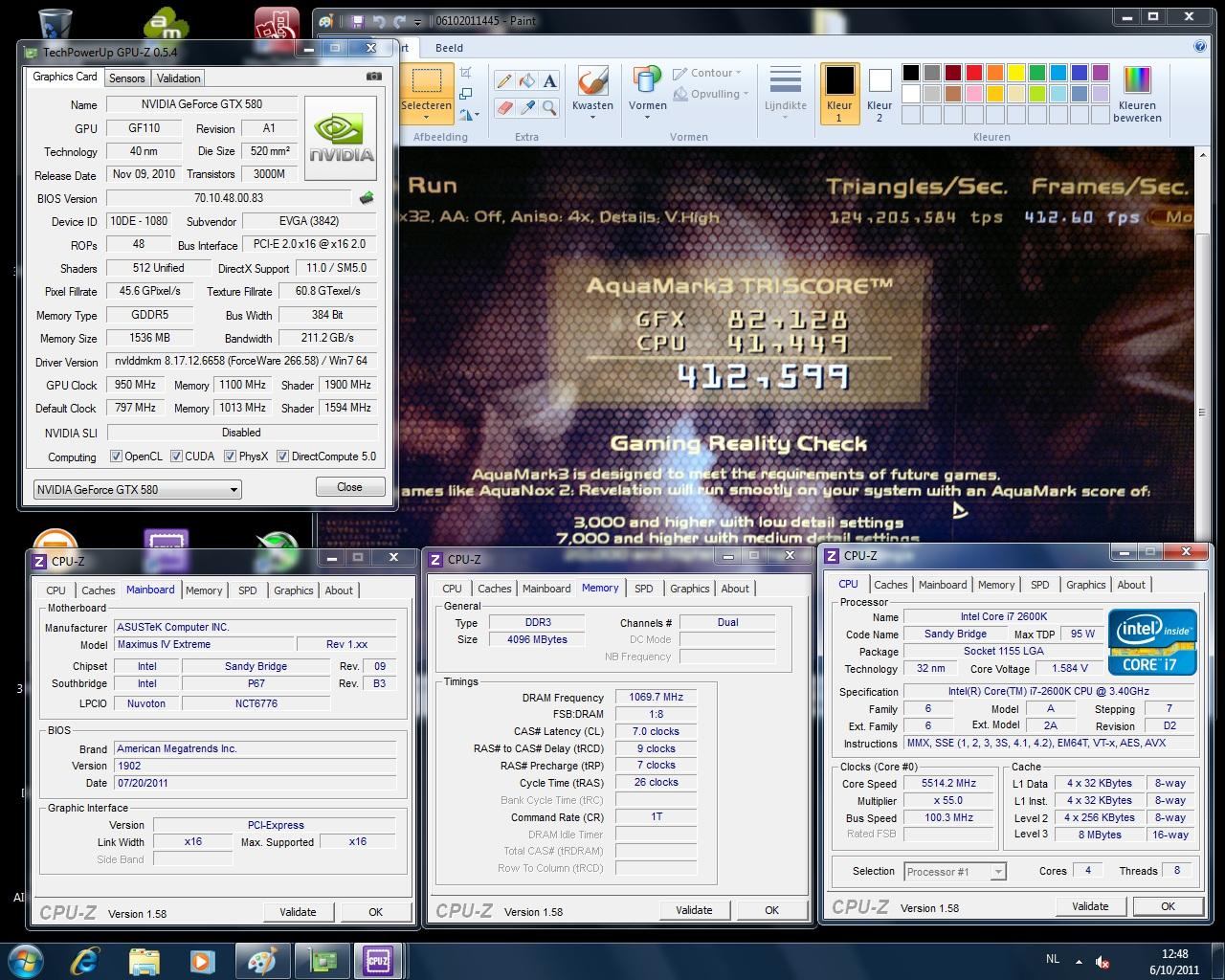Click the Redo arrow in Paint title bar

click(x=400, y=21)
